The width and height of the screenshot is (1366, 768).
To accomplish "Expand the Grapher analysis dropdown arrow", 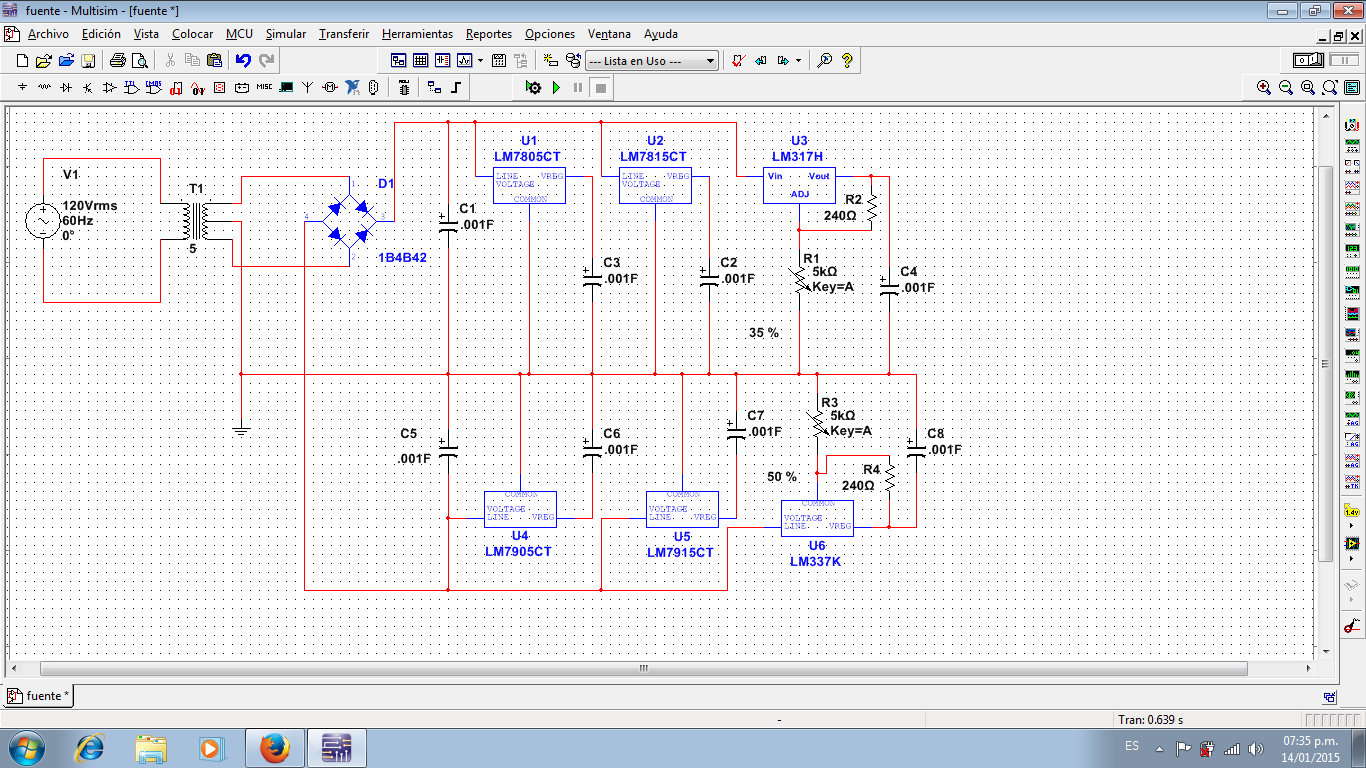I will click(481, 61).
